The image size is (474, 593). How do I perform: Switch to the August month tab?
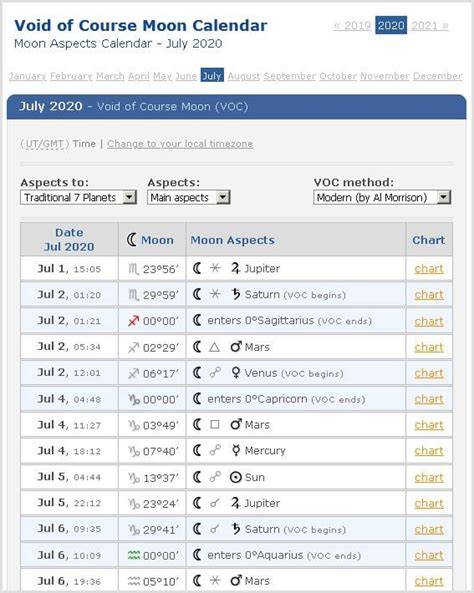pyautogui.click(x=244, y=76)
